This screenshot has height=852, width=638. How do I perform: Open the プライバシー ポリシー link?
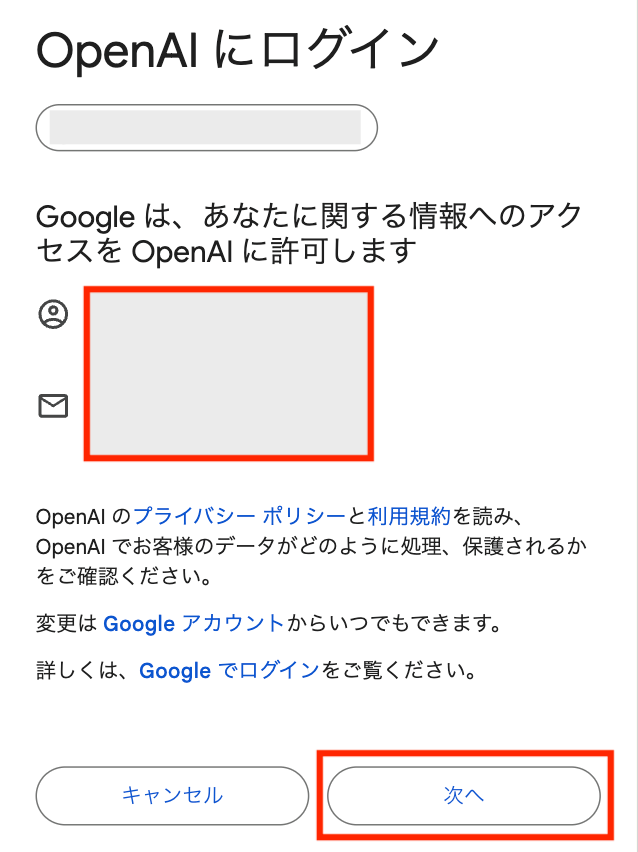tap(239, 516)
